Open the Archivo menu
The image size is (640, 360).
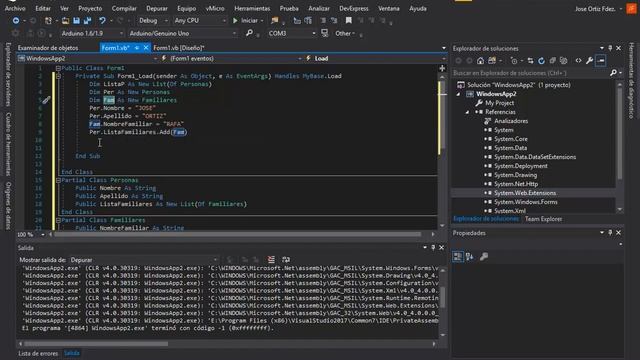pos(15,8)
